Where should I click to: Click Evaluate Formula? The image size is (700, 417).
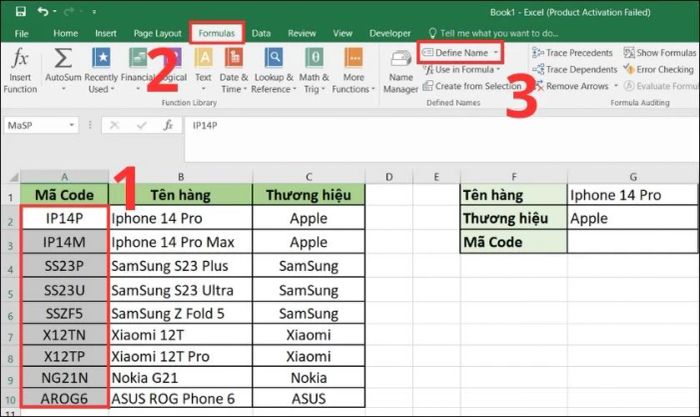tap(661, 86)
